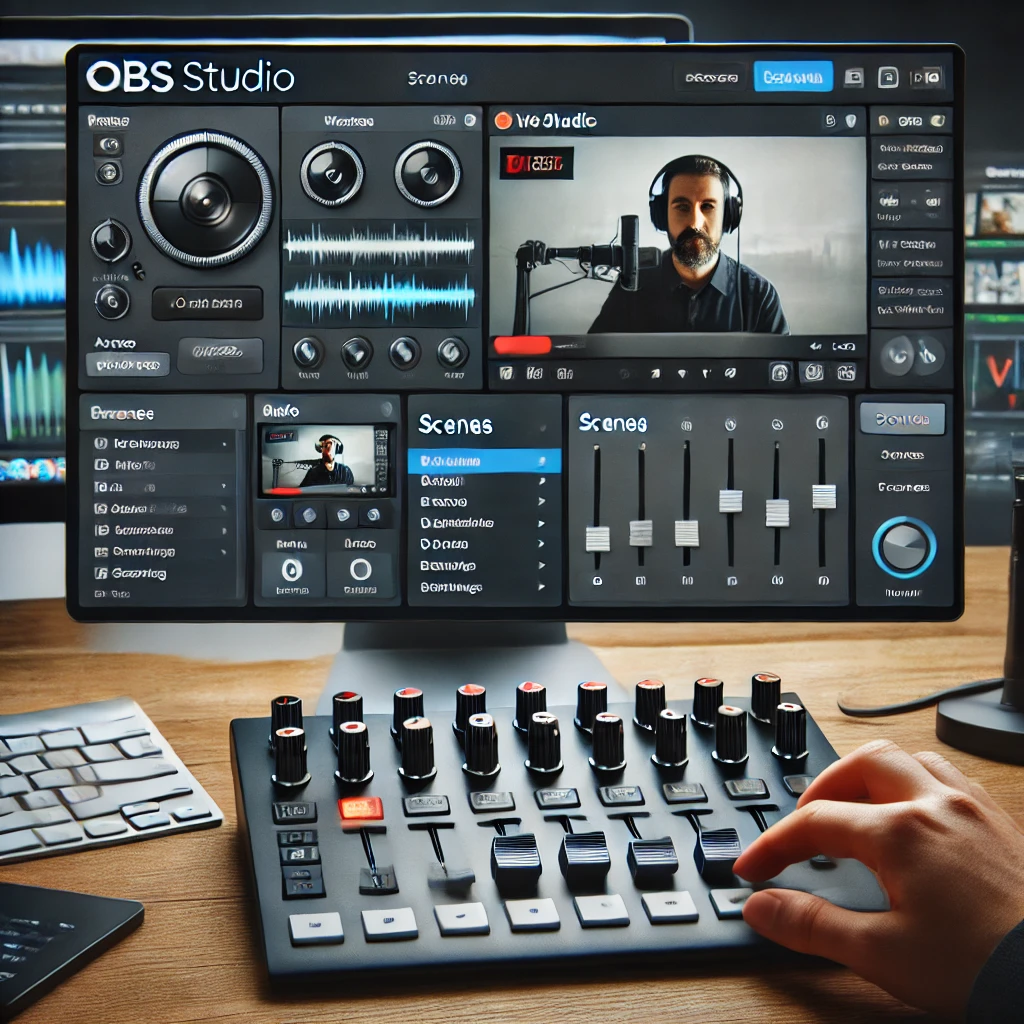The width and height of the screenshot is (1024, 1024).
Task: Toggle the icon under the fifth mixer fader
Action: pyautogui.click(x=777, y=580)
